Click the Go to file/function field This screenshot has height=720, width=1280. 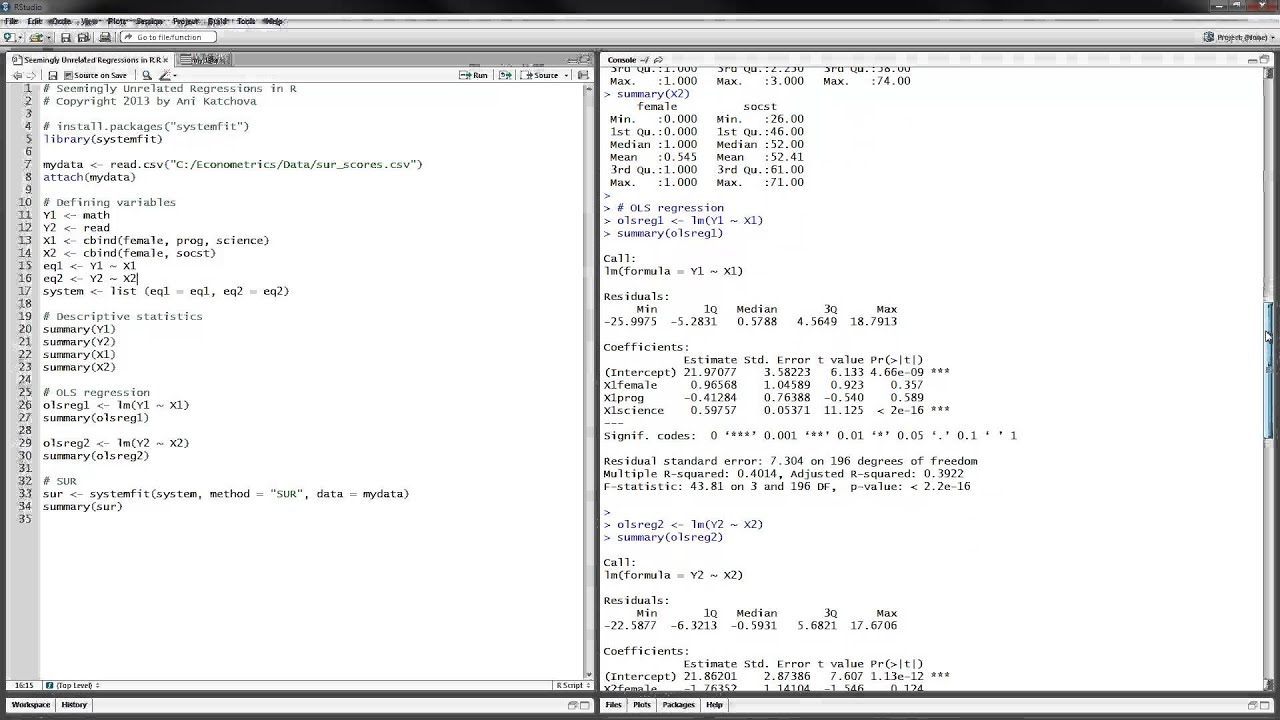click(x=168, y=37)
